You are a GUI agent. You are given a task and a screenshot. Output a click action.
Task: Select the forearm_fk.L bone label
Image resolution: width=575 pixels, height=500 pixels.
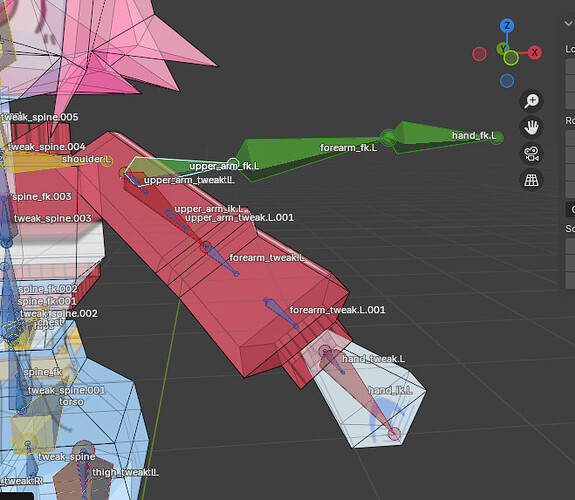coord(348,148)
